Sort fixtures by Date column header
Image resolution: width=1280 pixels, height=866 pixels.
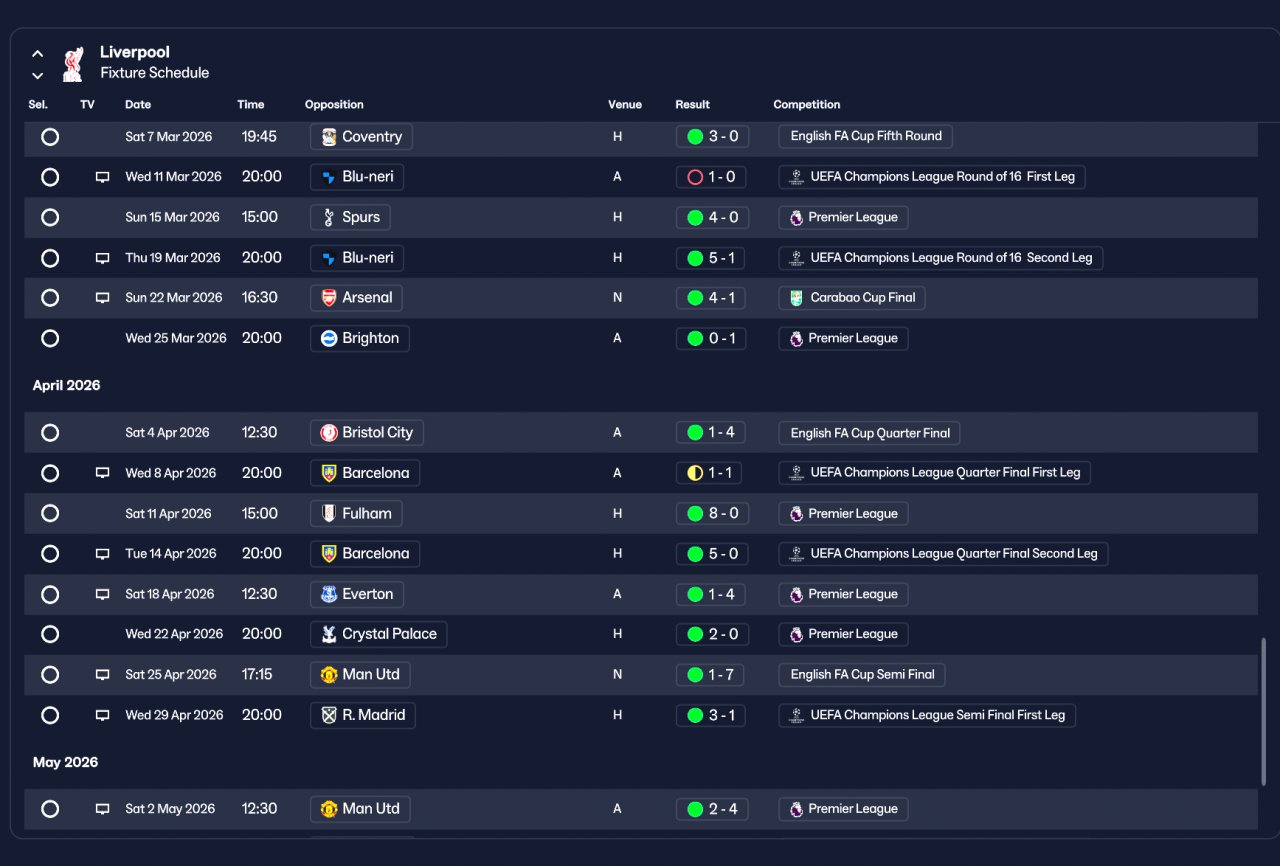click(x=138, y=105)
